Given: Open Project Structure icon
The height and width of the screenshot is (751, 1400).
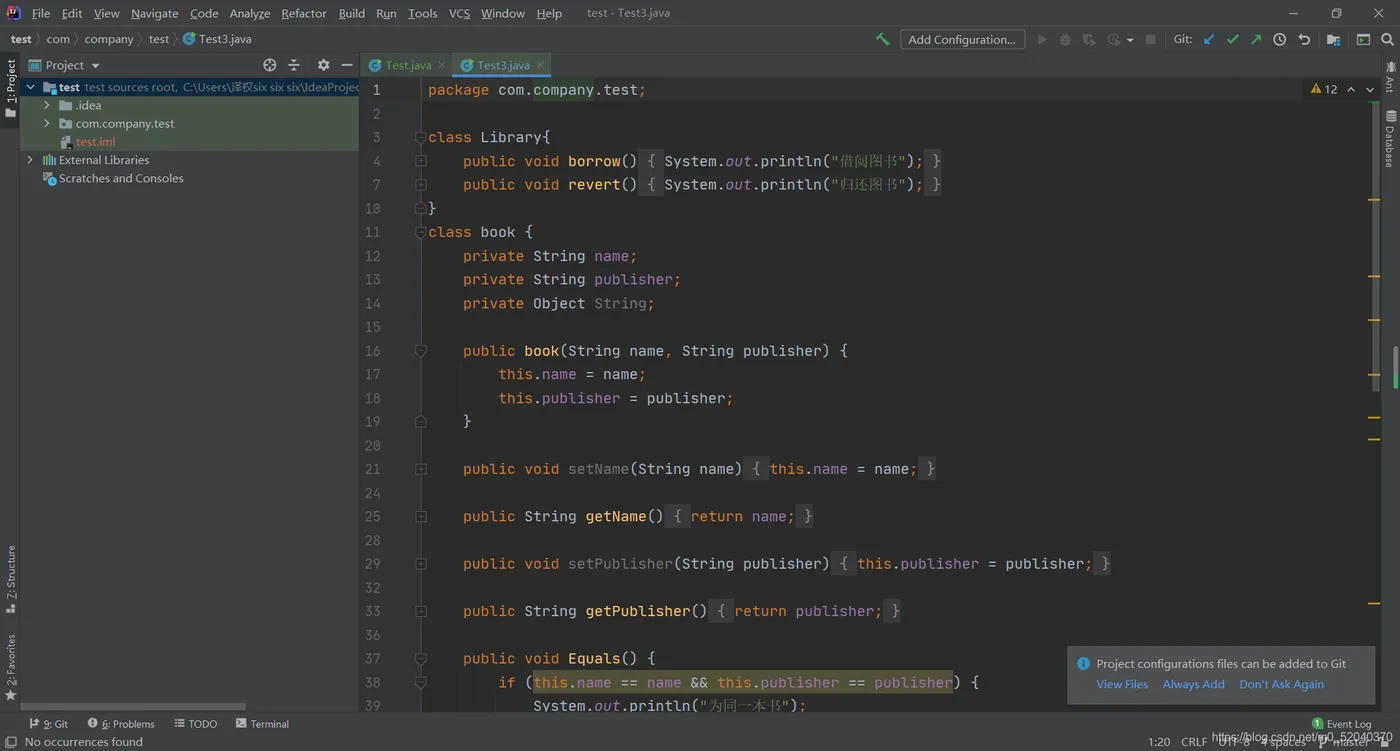Looking at the screenshot, I should [x=1334, y=39].
